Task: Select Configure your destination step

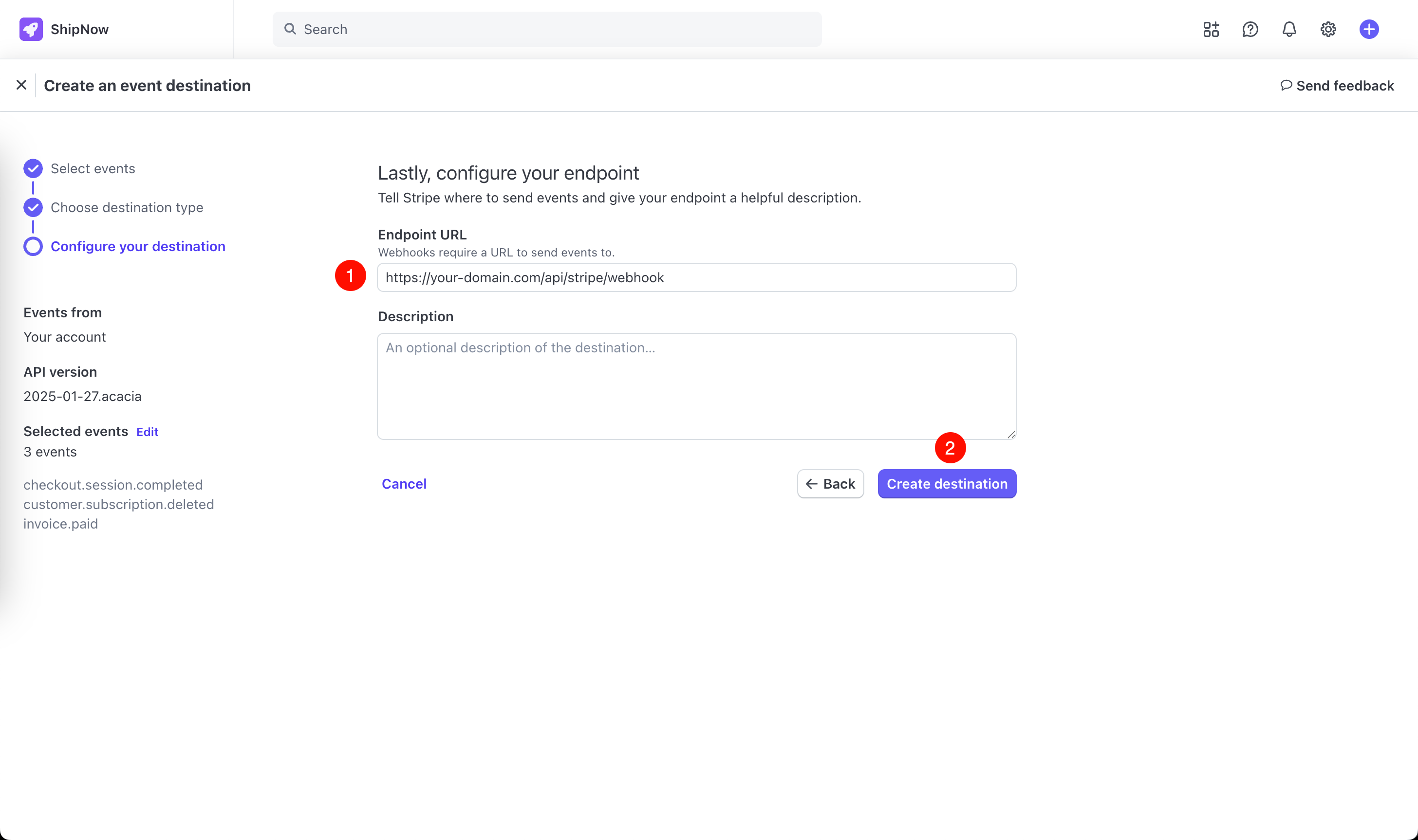Action: [x=138, y=247]
